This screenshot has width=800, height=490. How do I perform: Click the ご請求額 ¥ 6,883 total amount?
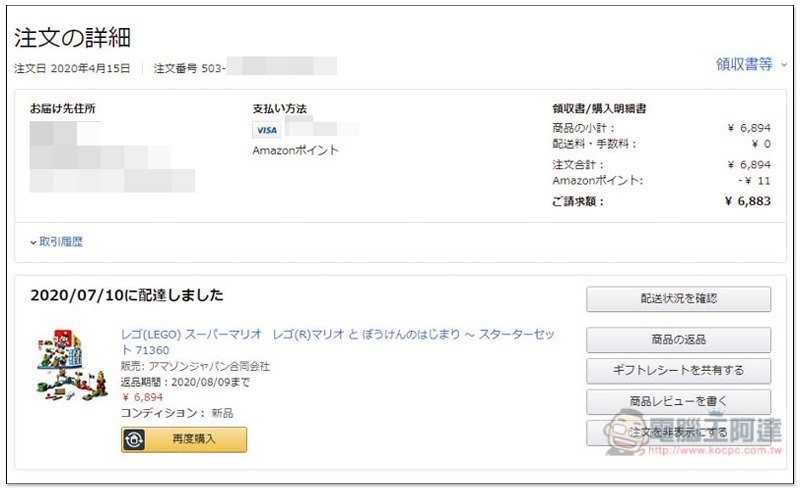[661, 202]
